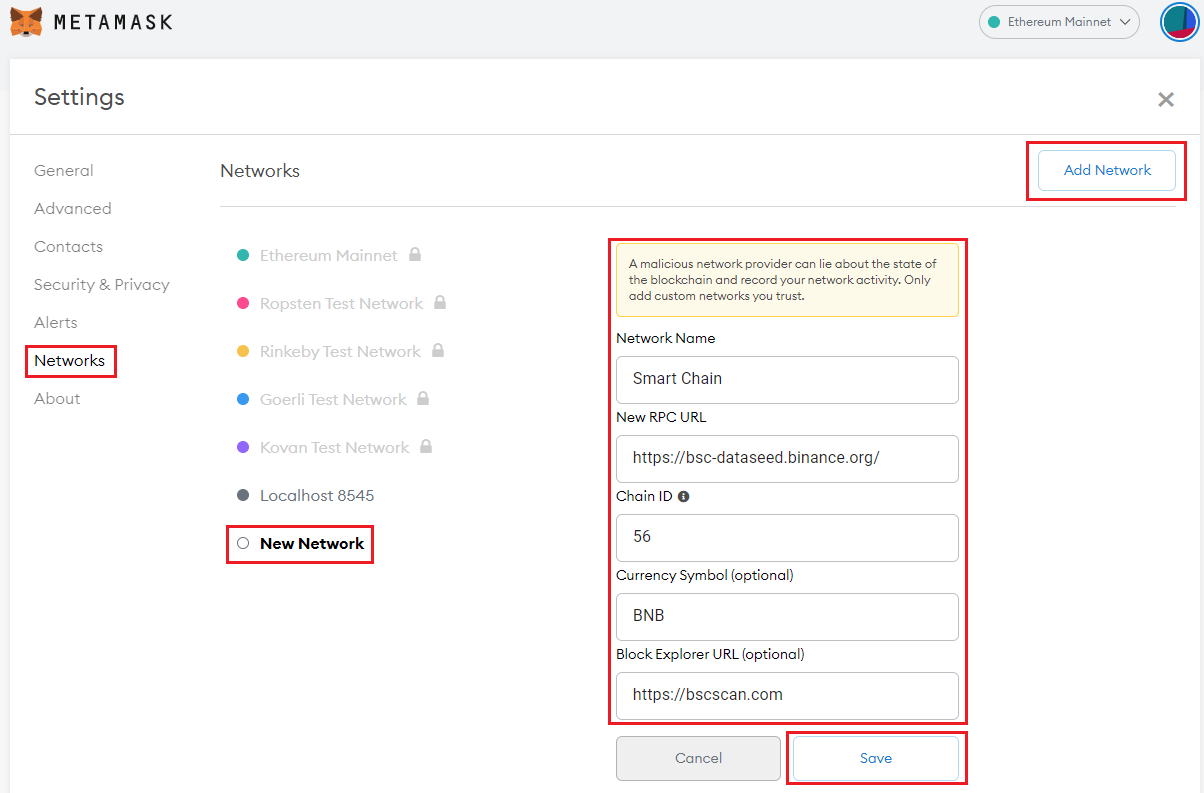Viewport: 1204px width, 793px height.
Task: Select Ropsten Test Network entry
Action: click(x=341, y=303)
